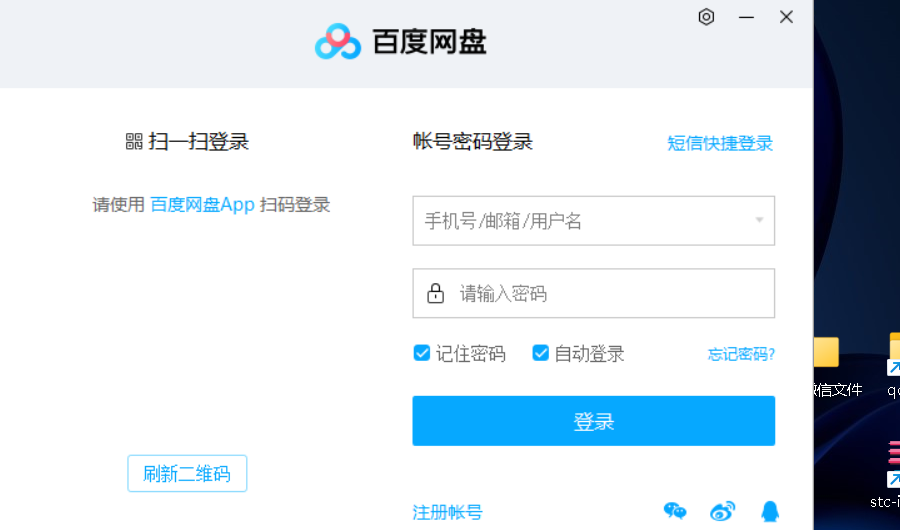
Task: Open the 忘记密码? link
Action: click(x=741, y=354)
